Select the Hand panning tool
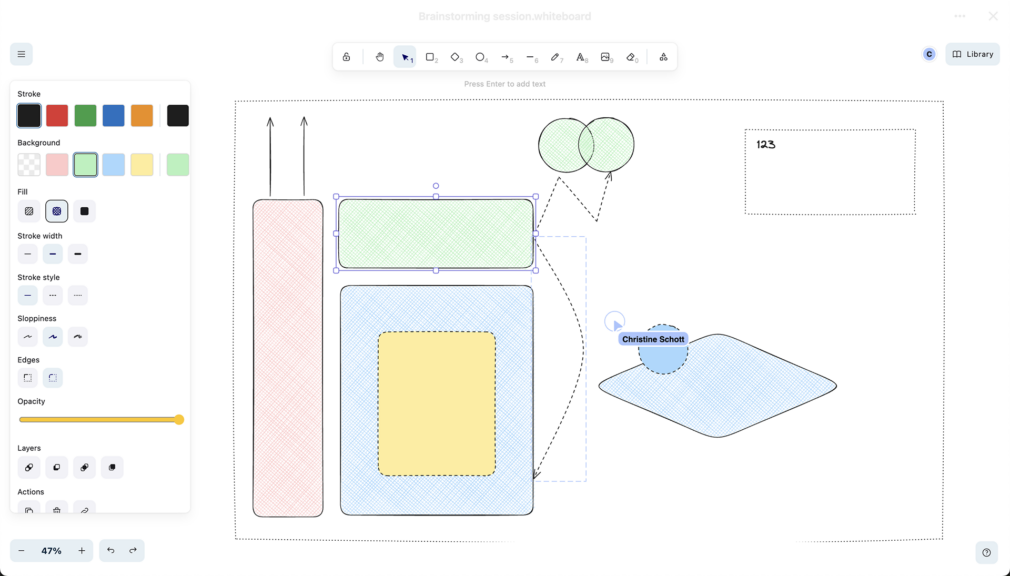This screenshot has height=576, width=1010. click(x=380, y=57)
